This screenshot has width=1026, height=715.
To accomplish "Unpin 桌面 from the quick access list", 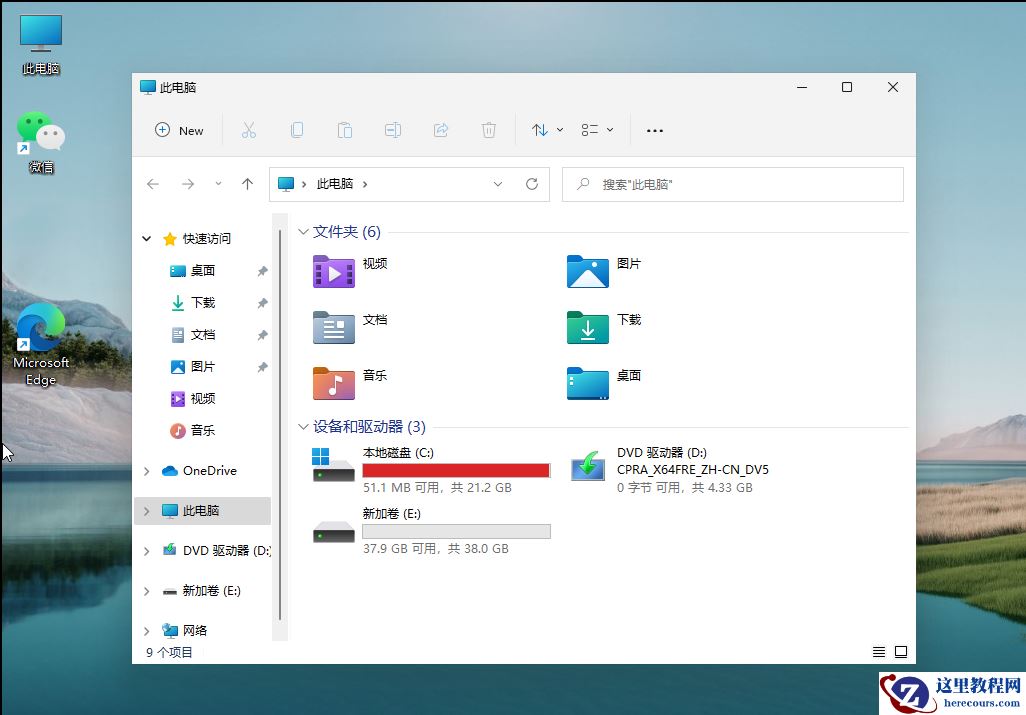I will [261, 270].
